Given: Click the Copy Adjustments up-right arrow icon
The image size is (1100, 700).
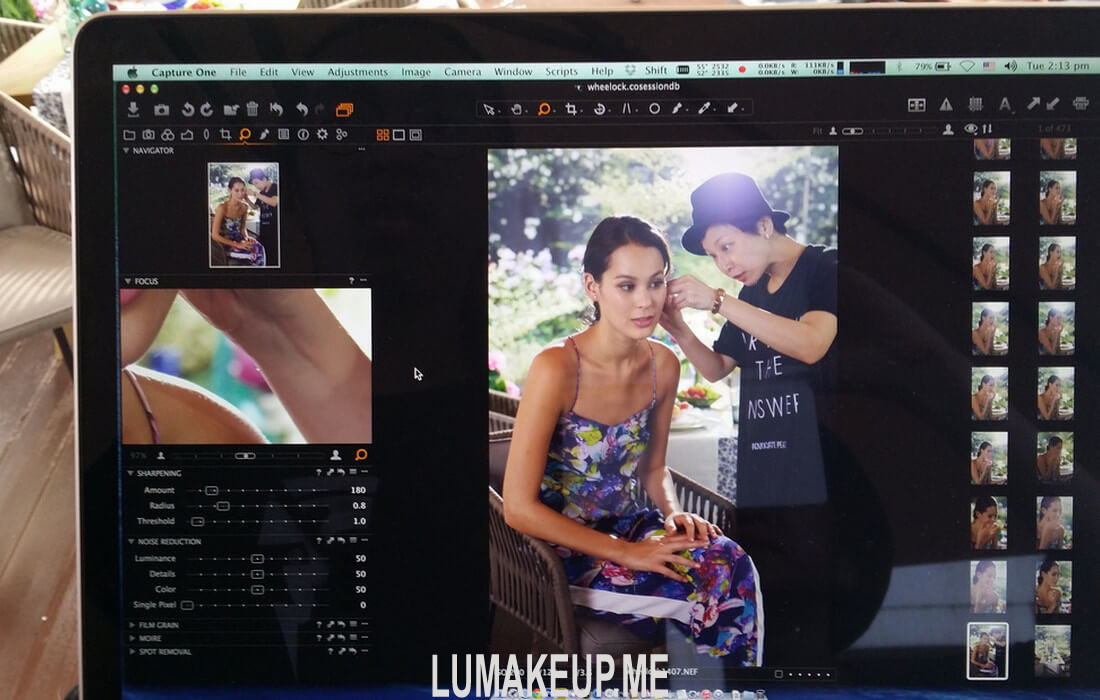Looking at the screenshot, I should pos(1033,104).
